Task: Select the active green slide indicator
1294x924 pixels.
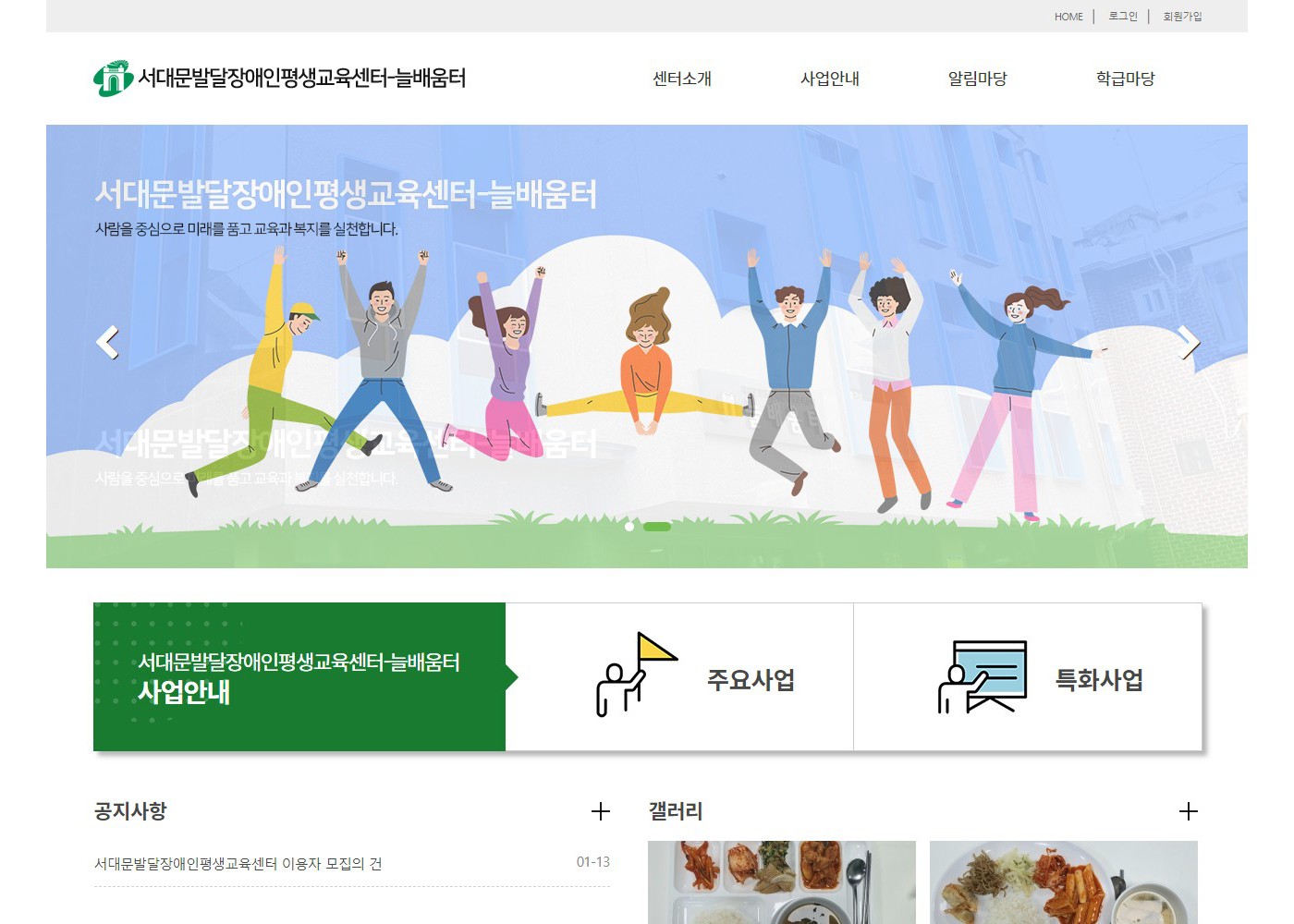Action: (x=657, y=527)
